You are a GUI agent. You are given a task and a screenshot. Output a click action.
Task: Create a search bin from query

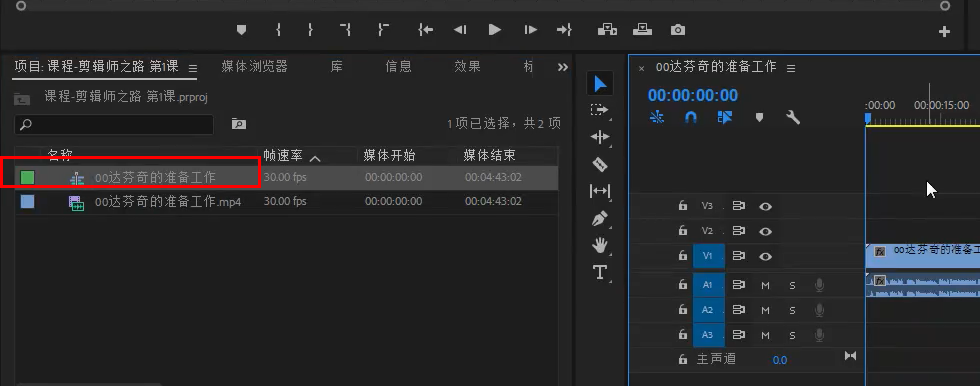click(239, 124)
